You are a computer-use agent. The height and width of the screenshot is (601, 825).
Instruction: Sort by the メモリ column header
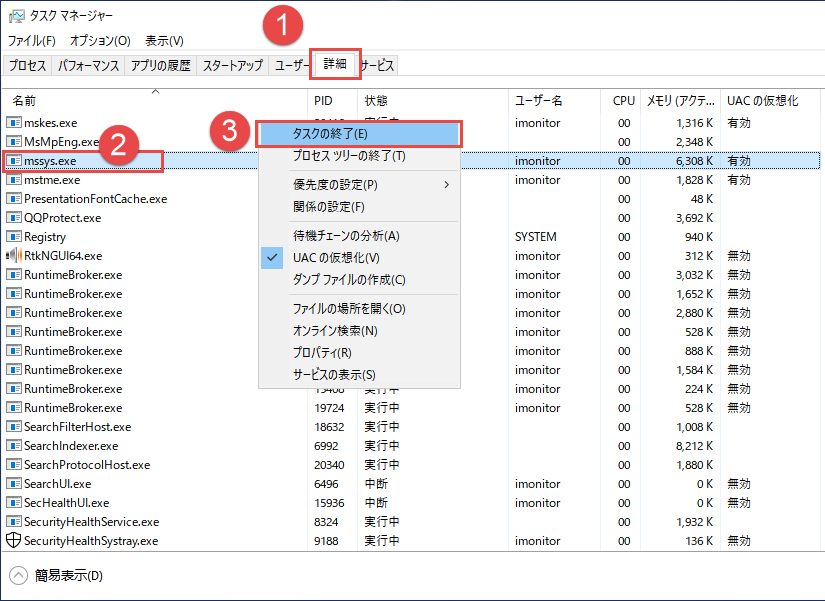[680, 101]
